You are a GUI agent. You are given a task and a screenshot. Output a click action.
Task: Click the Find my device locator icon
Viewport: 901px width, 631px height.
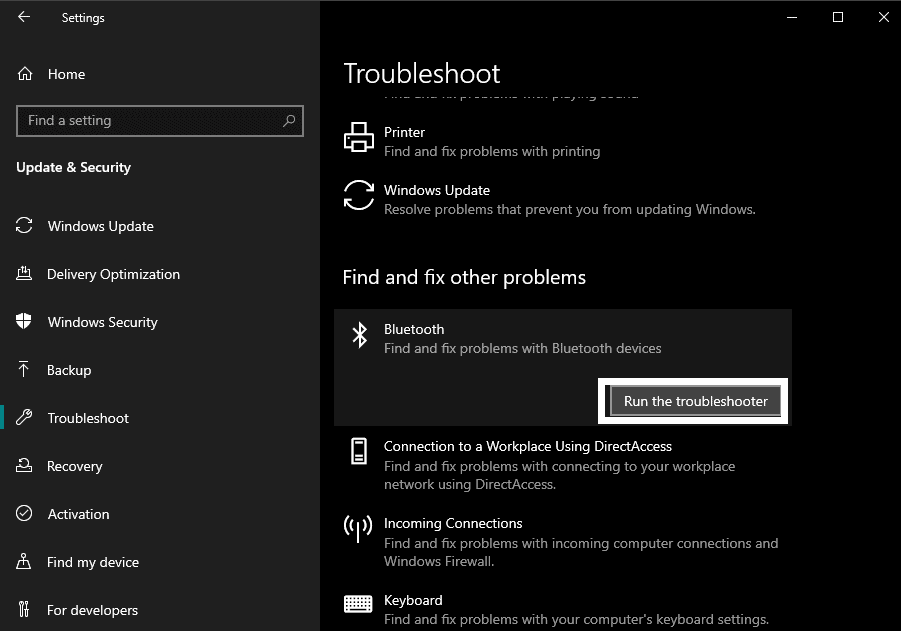(22, 562)
